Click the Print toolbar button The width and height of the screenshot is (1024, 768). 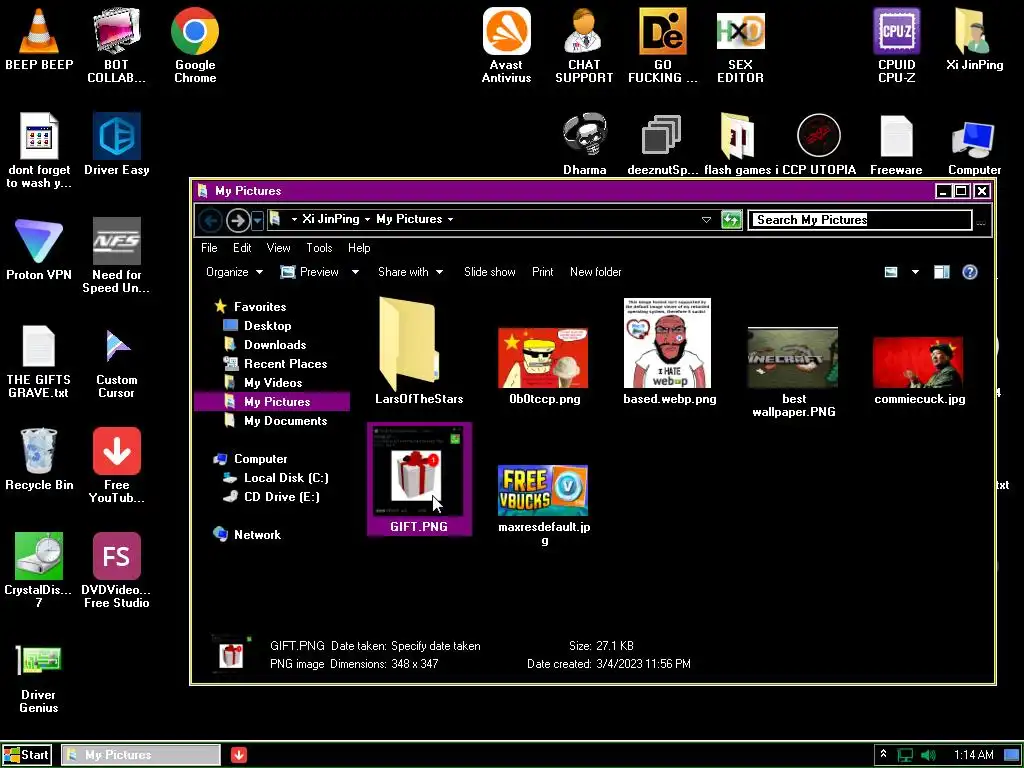click(542, 272)
